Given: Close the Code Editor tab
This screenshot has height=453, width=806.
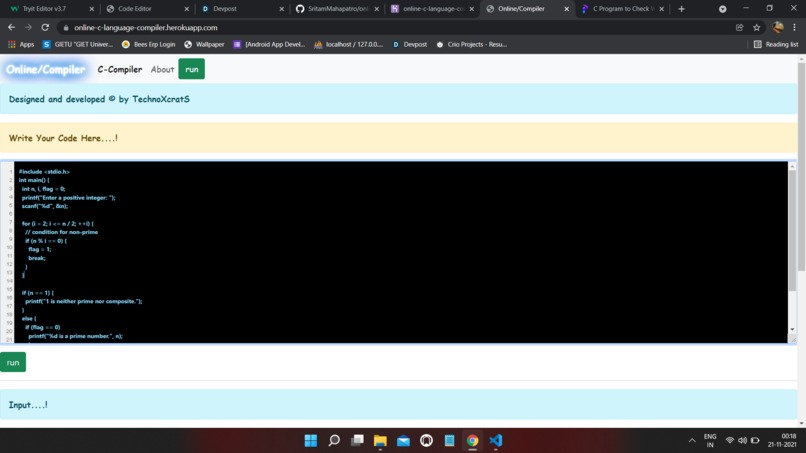Looking at the screenshot, I should [187, 9].
